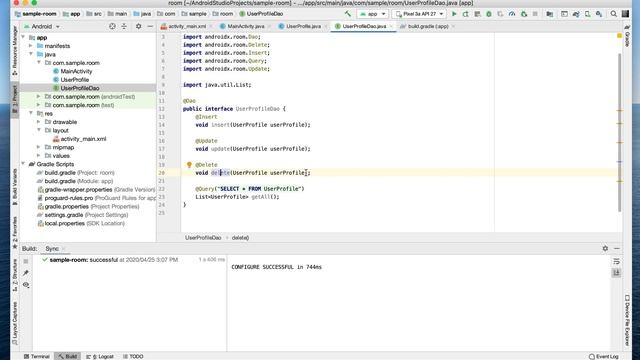Hide the Build panel with minus icon
The image size is (640, 360).
pyautogui.click(x=617, y=248)
